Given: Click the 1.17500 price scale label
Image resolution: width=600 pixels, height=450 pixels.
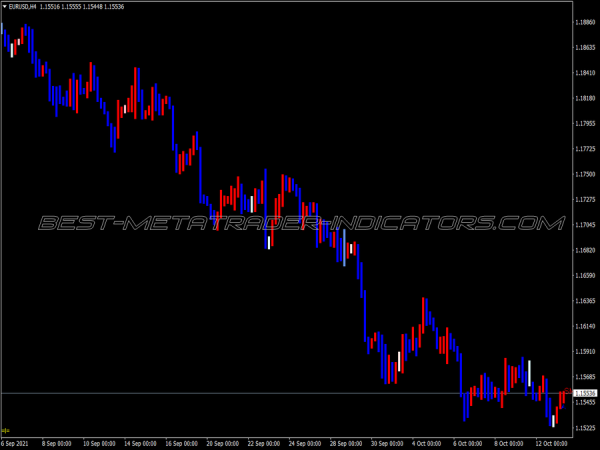Looking at the screenshot, I should (585, 174).
